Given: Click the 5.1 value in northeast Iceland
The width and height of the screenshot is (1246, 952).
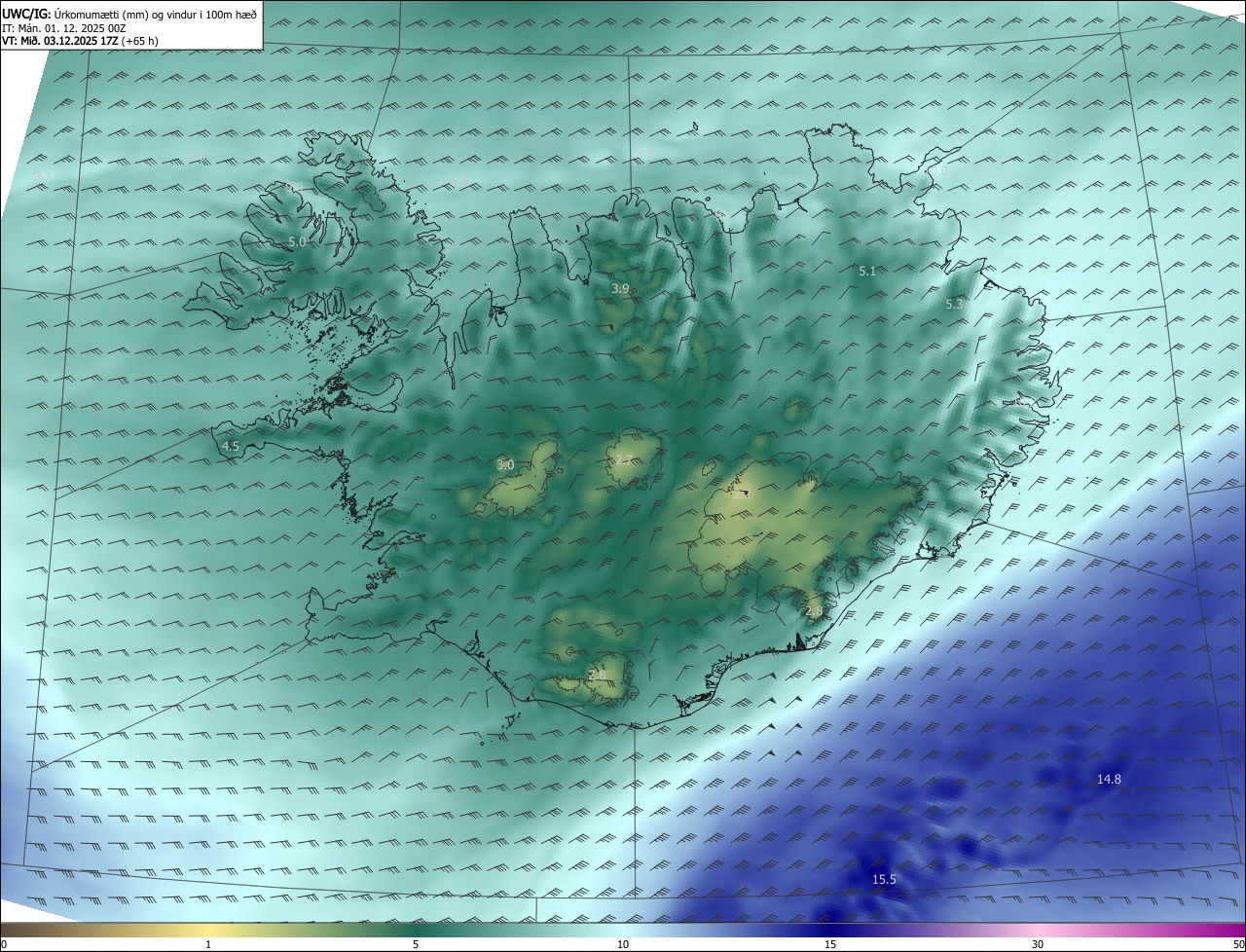Looking at the screenshot, I should tap(867, 272).
